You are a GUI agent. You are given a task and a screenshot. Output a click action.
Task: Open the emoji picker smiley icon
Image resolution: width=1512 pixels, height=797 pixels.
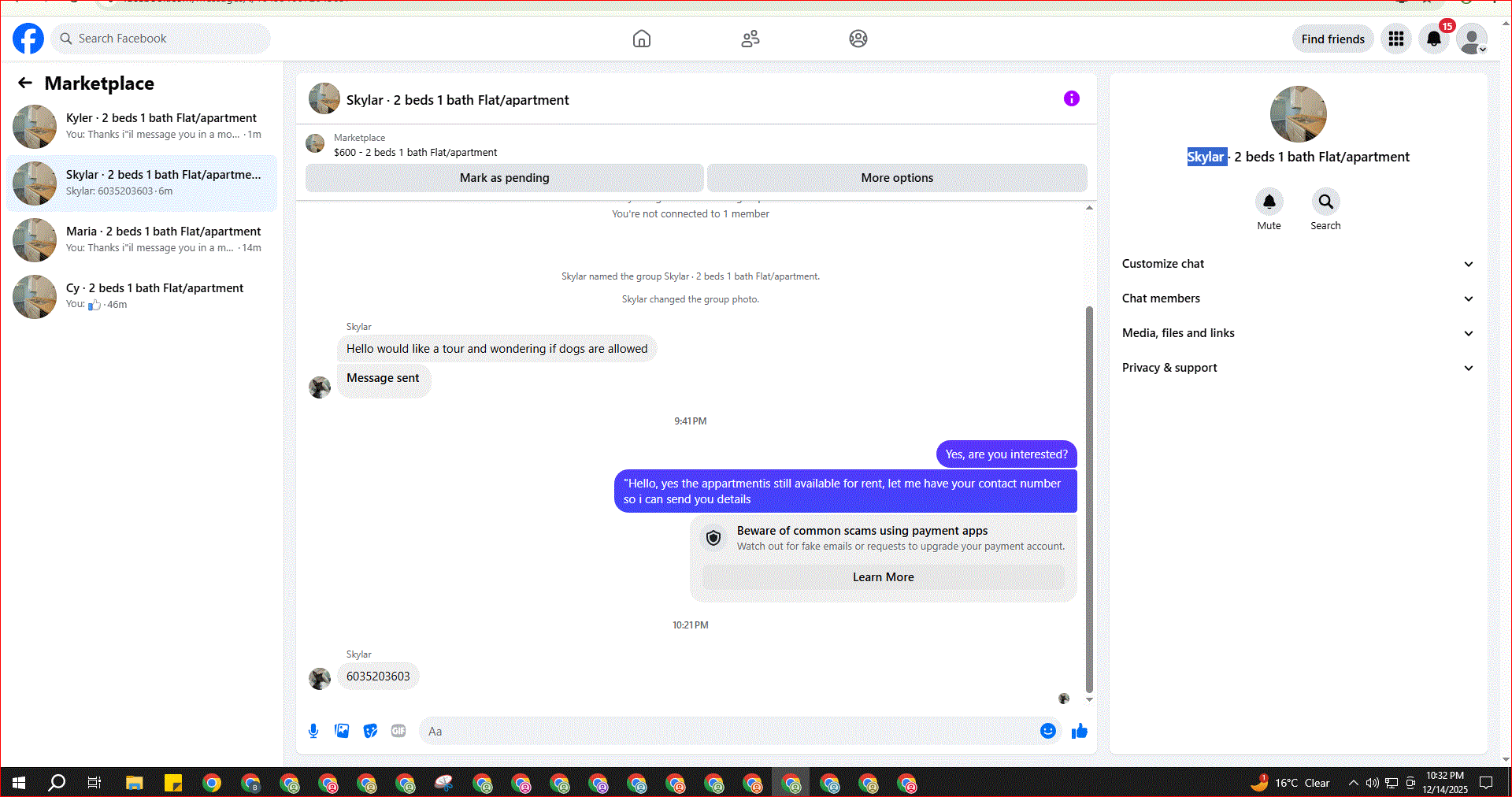click(1048, 731)
